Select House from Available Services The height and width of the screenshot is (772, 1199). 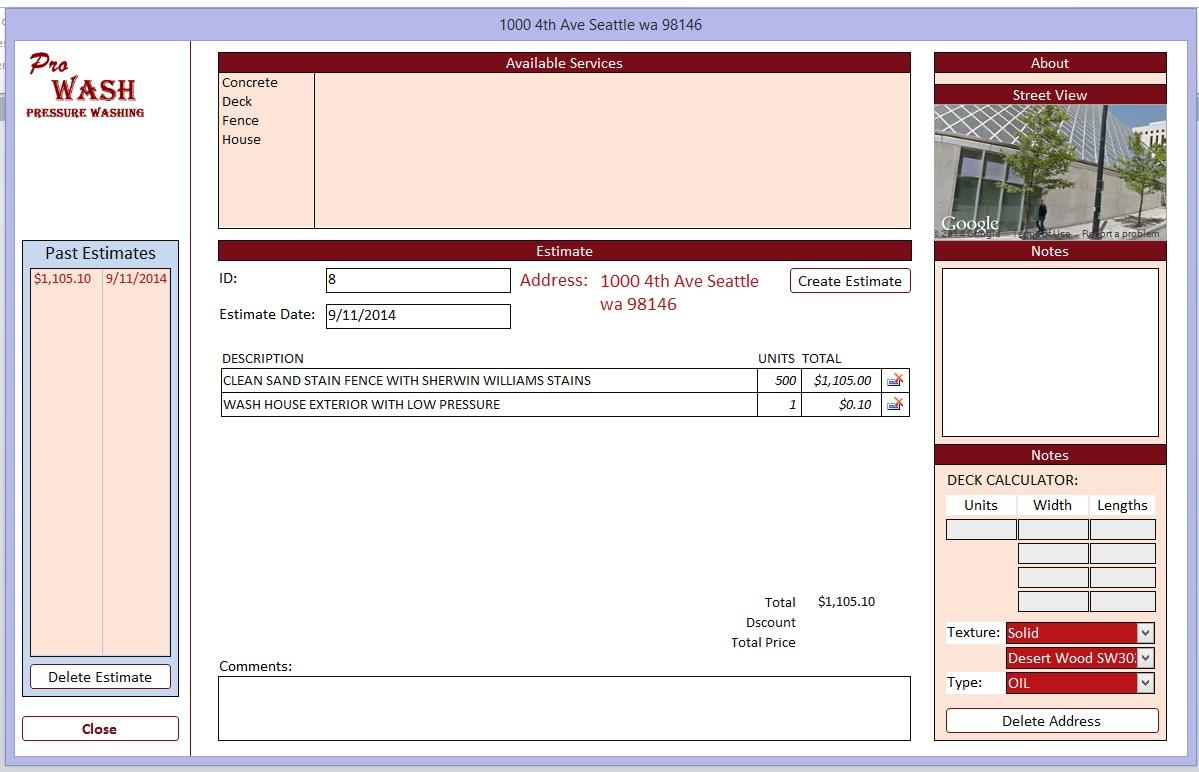pyautogui.click(x=240, y=139)
